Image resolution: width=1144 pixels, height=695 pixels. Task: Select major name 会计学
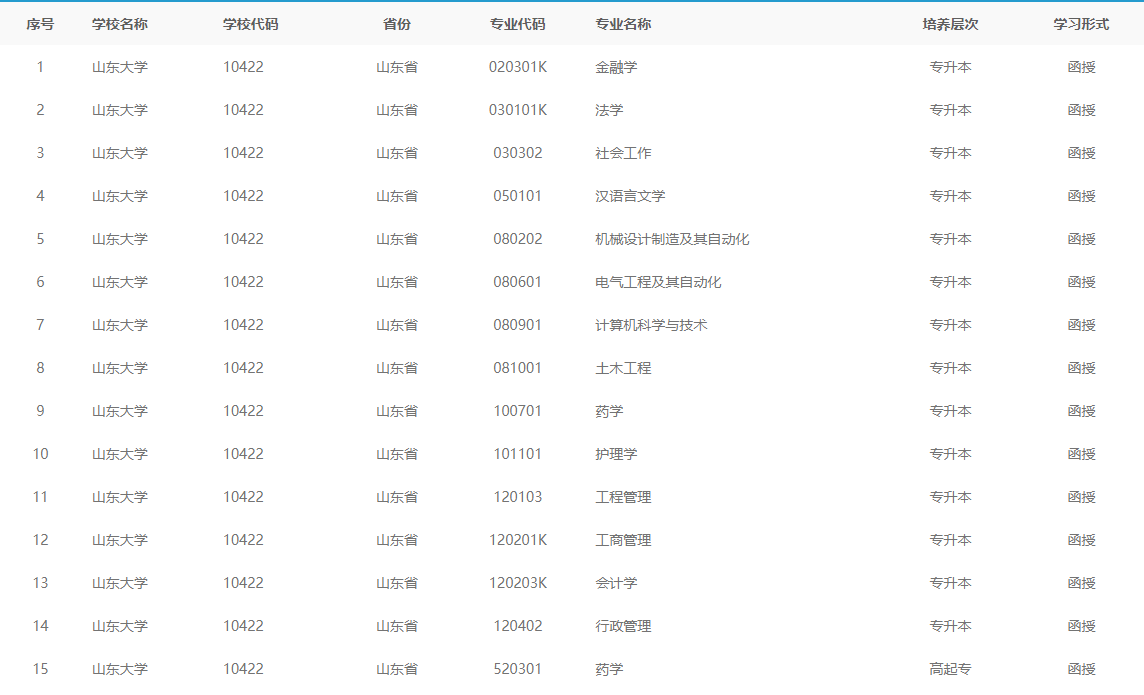(616, 583)
